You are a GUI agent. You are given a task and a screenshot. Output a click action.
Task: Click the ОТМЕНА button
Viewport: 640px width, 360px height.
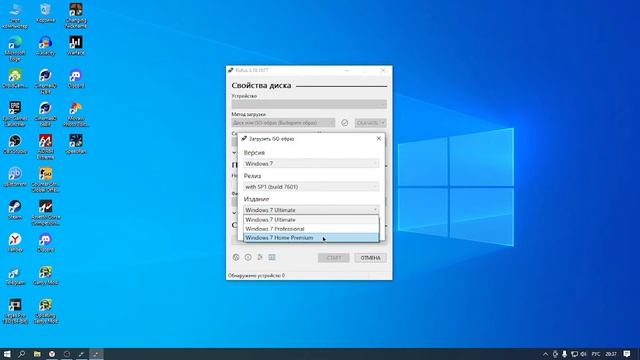(x=370, y=258)
